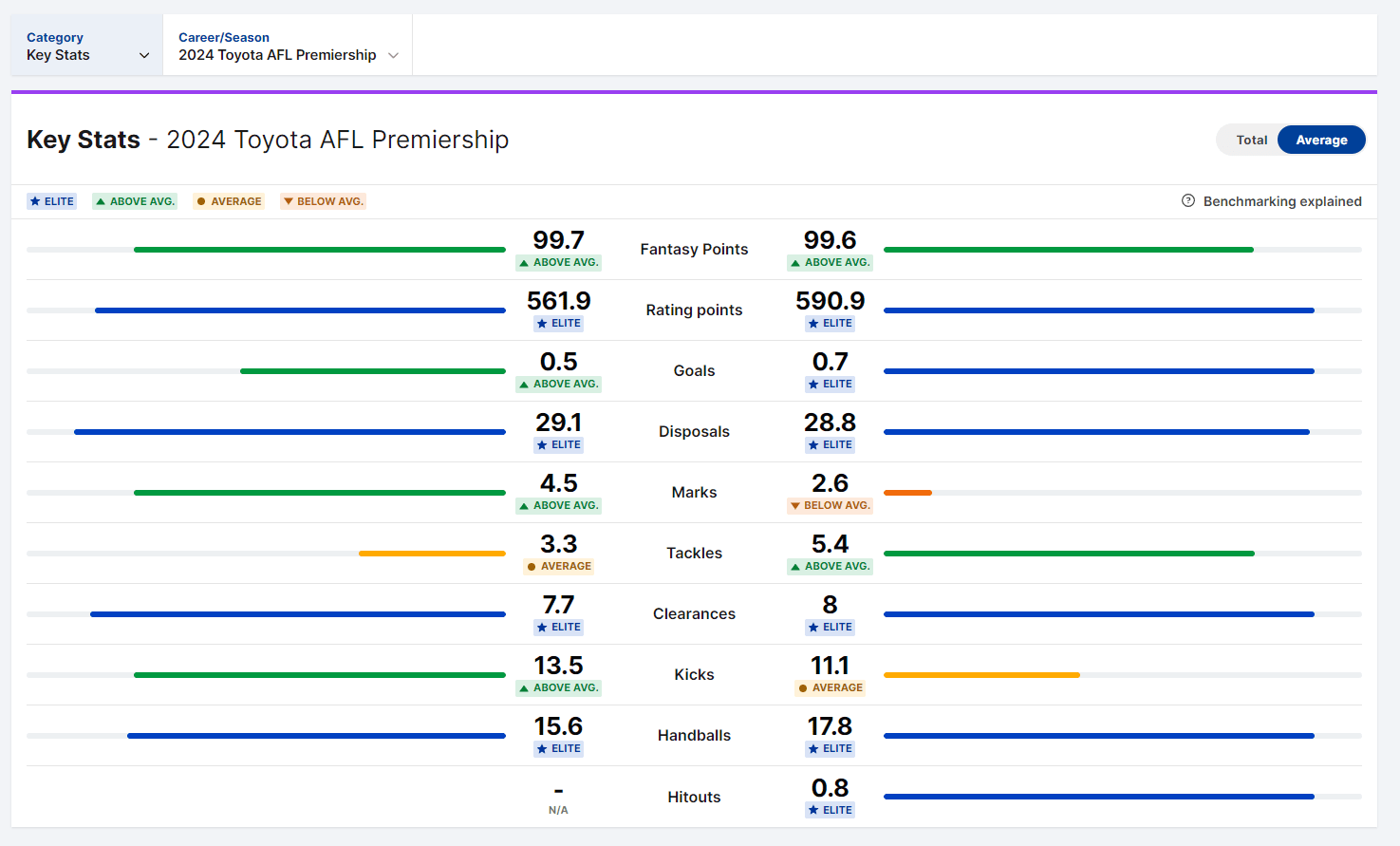Screen dimensions: 1400x846
Task: Click the 29.1 Disposals value
Action: coord(558,423)
